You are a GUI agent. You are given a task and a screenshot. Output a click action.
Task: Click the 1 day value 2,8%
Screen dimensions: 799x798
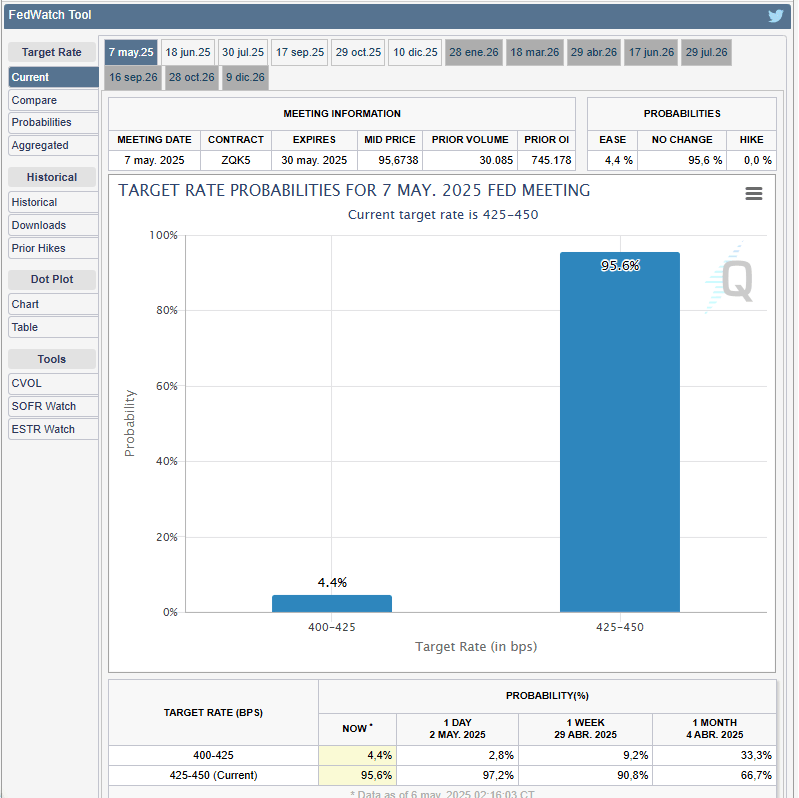click(458, 755)
